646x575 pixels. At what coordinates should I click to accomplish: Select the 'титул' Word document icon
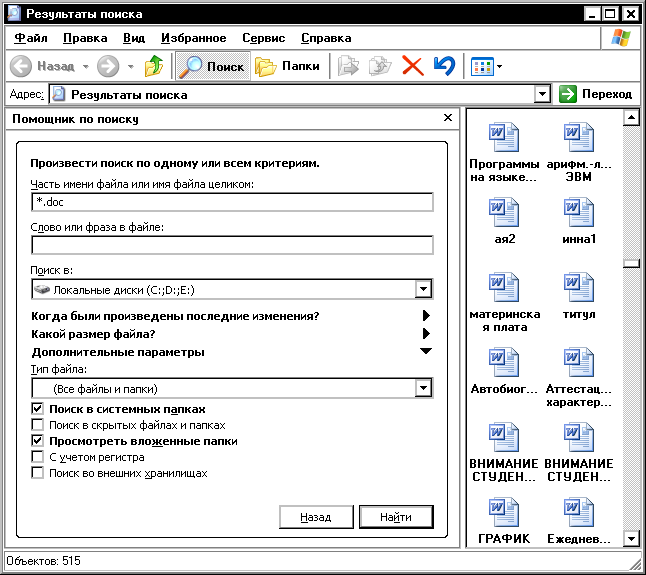[579, 287]
